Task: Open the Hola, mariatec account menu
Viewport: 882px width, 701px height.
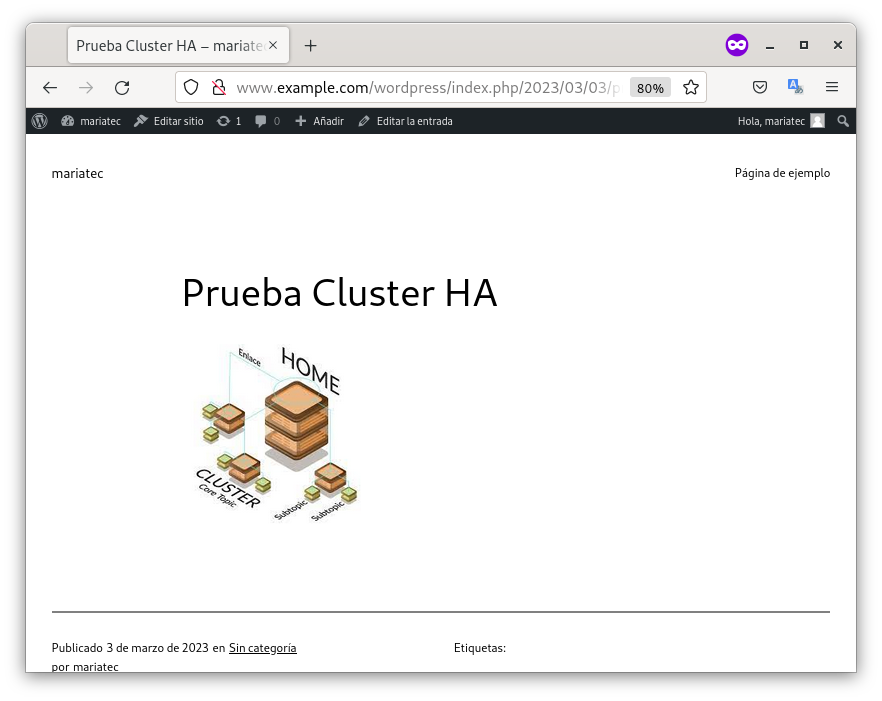Action: [780, 121]
